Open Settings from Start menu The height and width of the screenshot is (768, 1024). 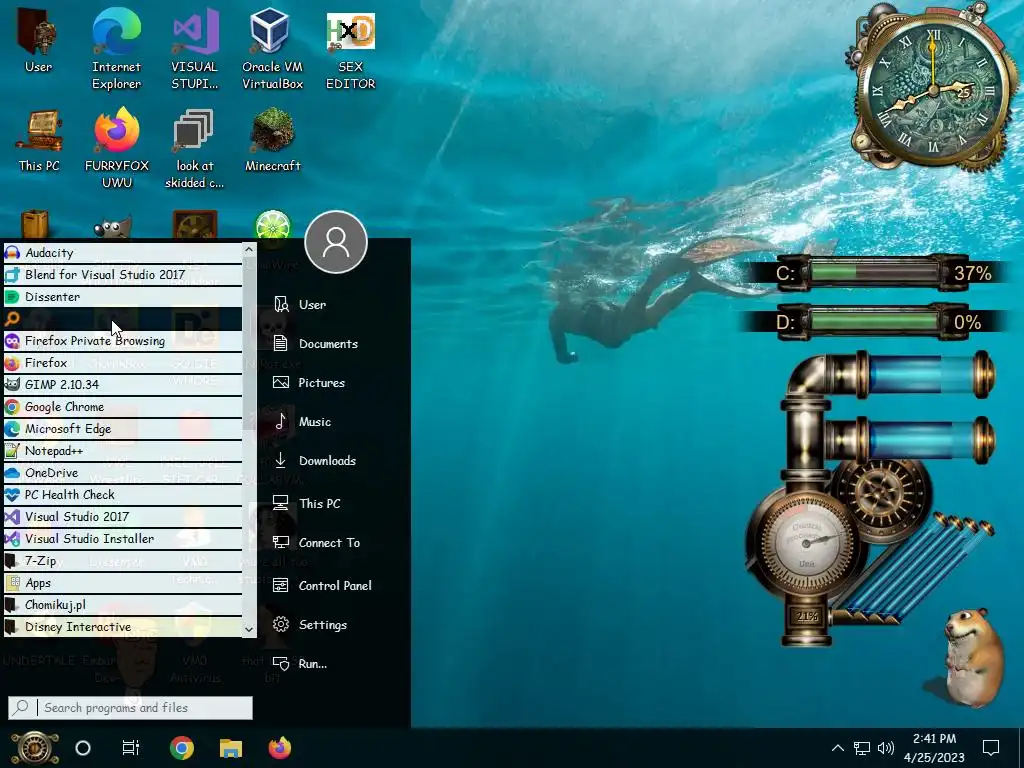310,625
